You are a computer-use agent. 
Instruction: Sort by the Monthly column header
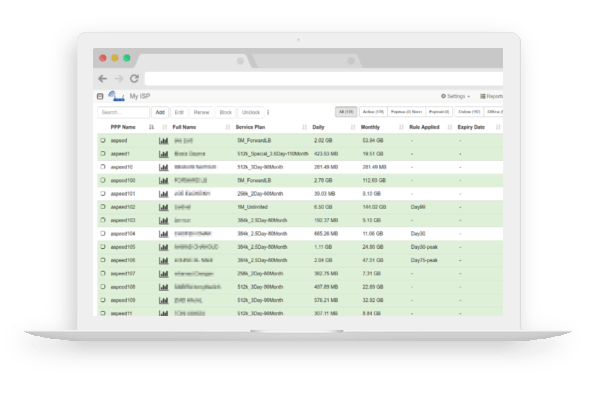pos(370,127)
